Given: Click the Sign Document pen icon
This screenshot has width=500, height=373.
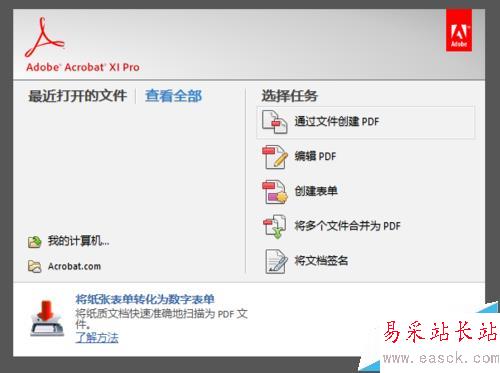Looking at the screenshot, I should [x=276, y=261].
